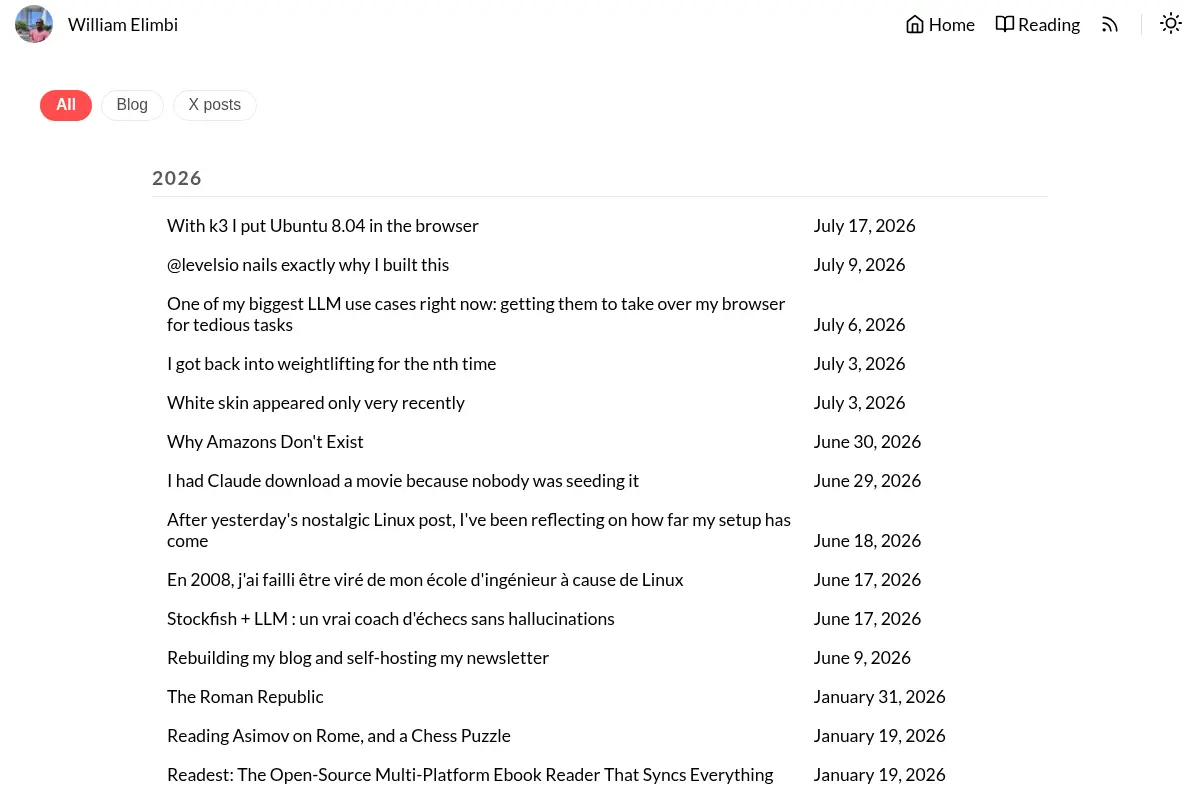Open the RSS feed icon
The height and width of the screenshot is (800, 1200).
pyautogui.click(x=1110, y=25)
